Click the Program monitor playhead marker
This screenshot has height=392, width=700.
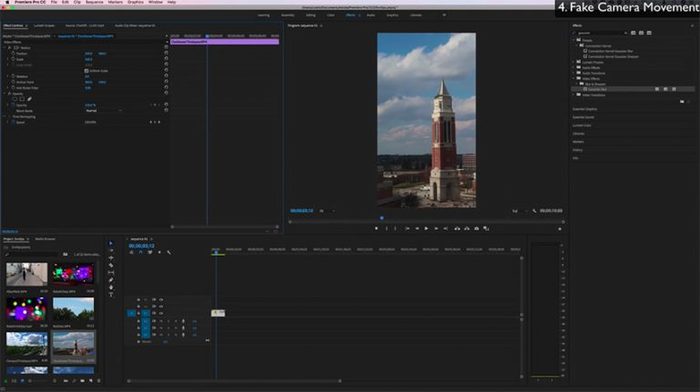(382, 218)
